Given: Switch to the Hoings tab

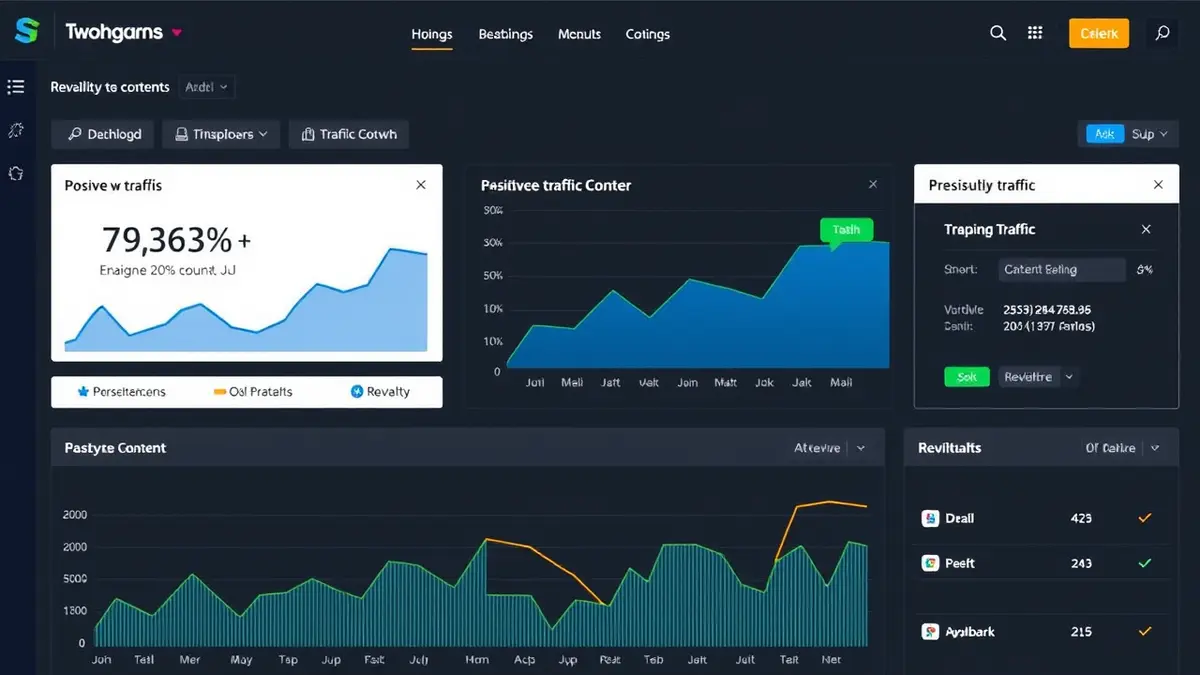Looking at the screenshot, I should [432, 34].
